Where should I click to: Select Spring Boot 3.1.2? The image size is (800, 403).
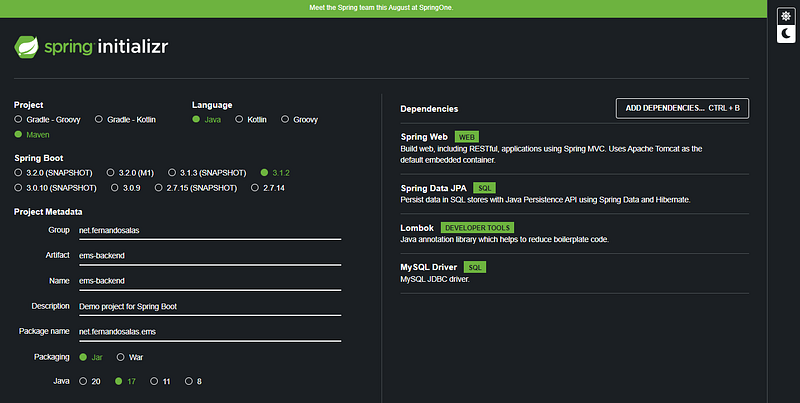click(x=275, y=173)
